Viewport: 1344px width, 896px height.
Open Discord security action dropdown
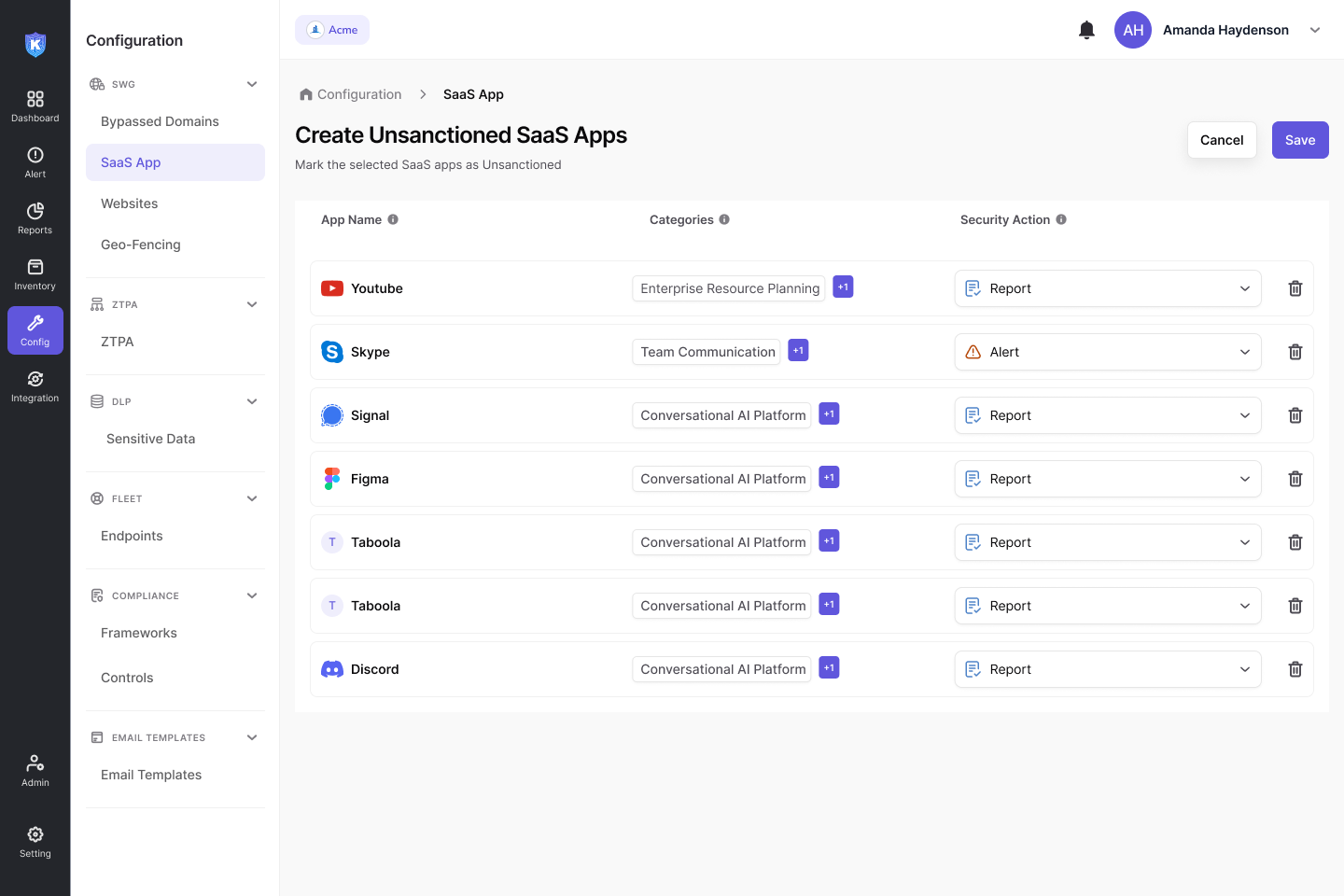(1108, 669)
